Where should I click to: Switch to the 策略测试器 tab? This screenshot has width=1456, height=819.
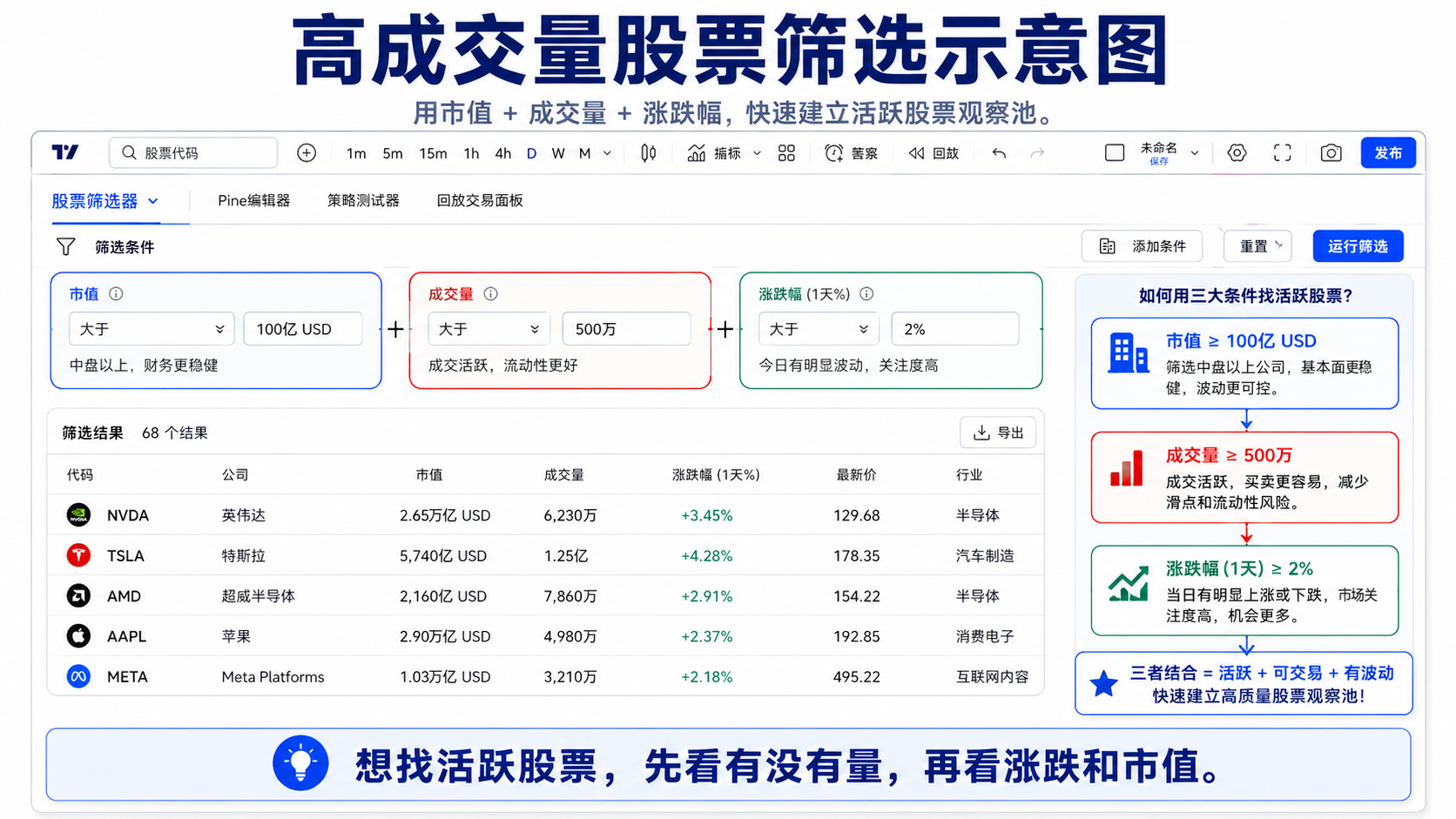point(363,200)
